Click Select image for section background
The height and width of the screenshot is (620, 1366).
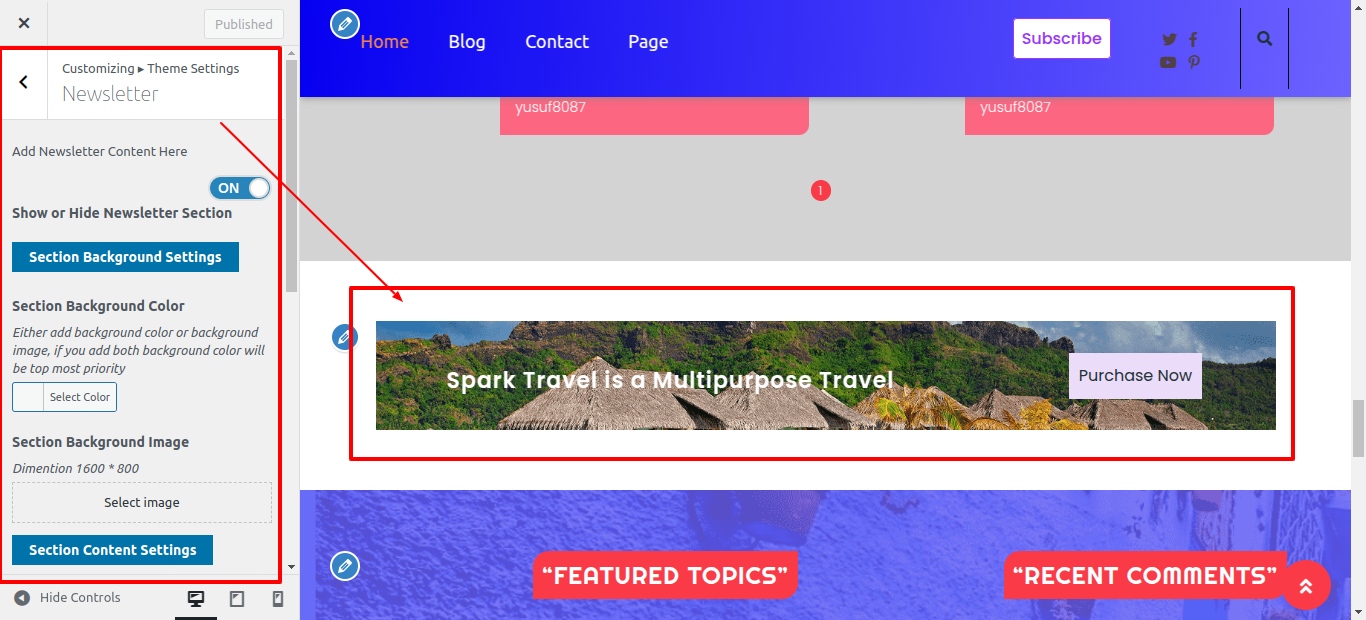[x=142, y=502]
